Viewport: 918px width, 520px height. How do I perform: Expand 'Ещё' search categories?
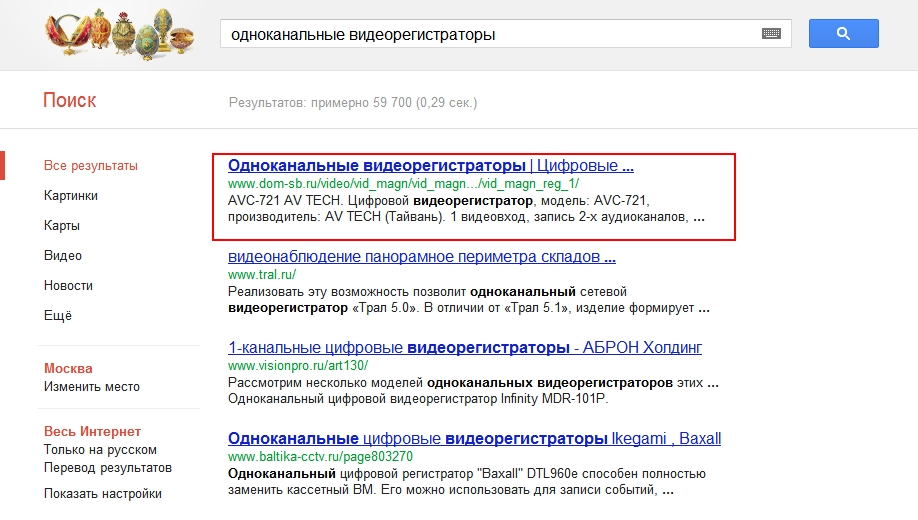pyautogui.click(x=58, y=316)
